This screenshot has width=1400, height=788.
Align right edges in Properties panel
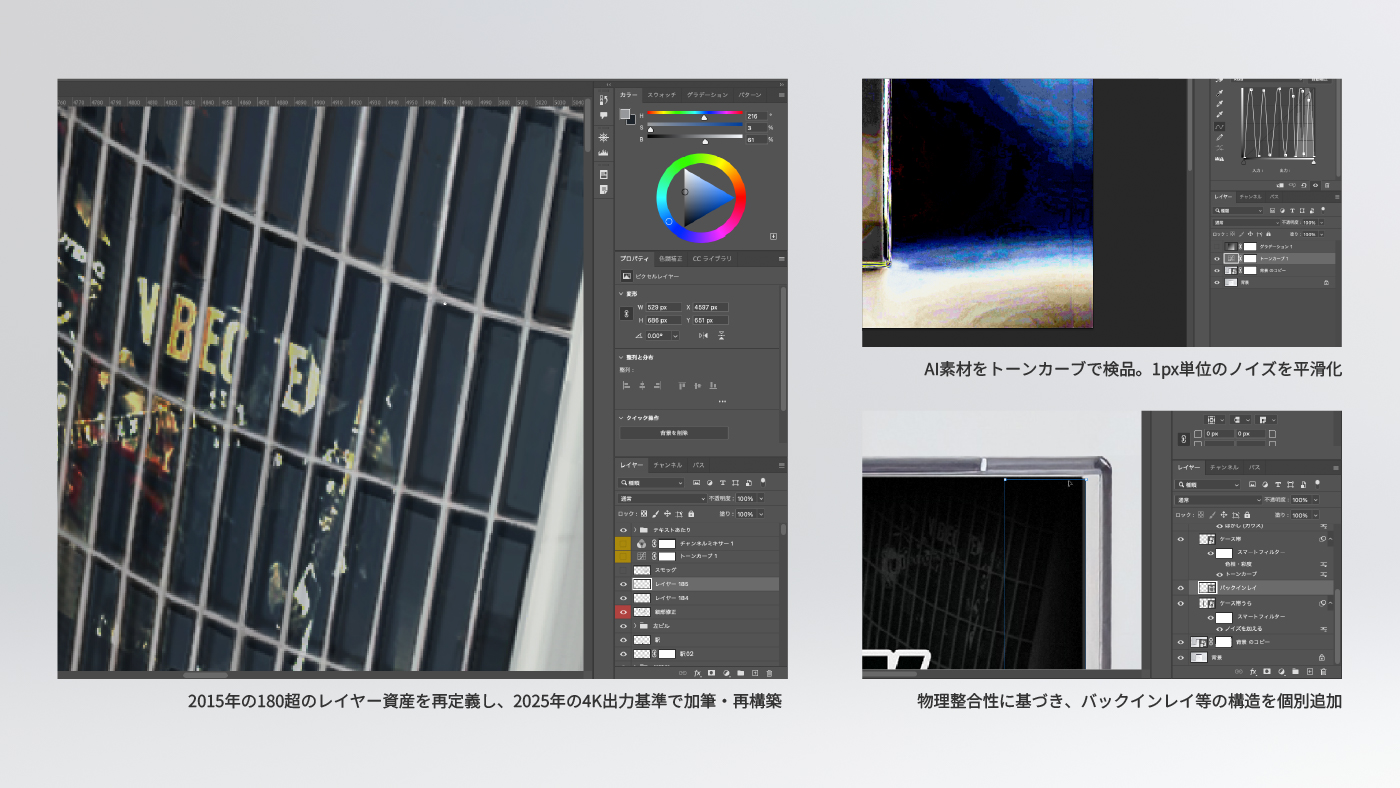[657, 385]
